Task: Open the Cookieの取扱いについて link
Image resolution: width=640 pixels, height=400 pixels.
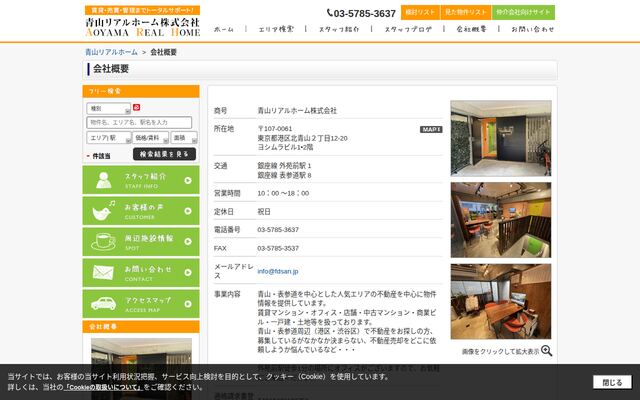Action: coord(103,387)
